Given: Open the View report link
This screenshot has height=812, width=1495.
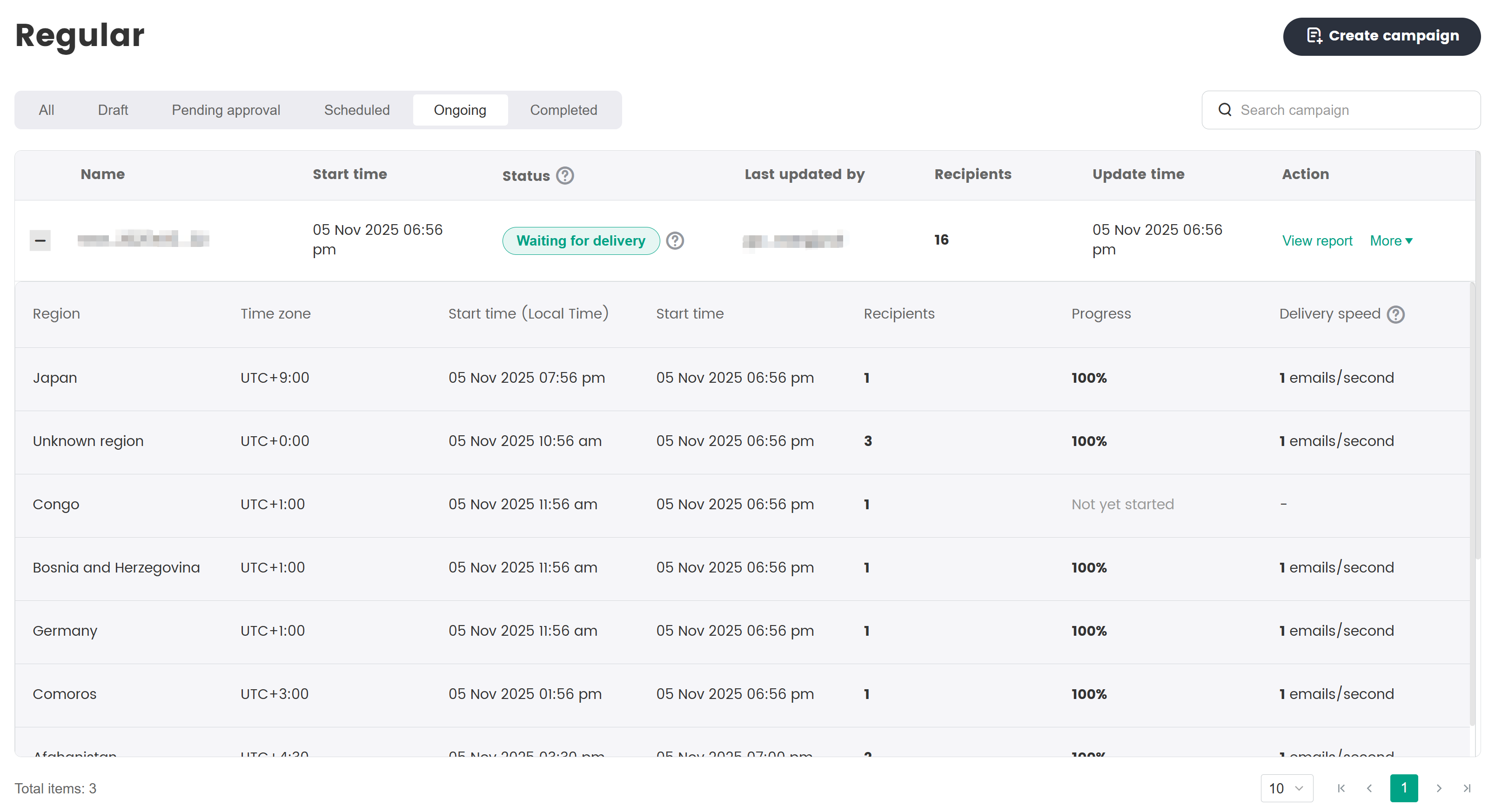Looking at the screenshot, I should [1317, 241].
